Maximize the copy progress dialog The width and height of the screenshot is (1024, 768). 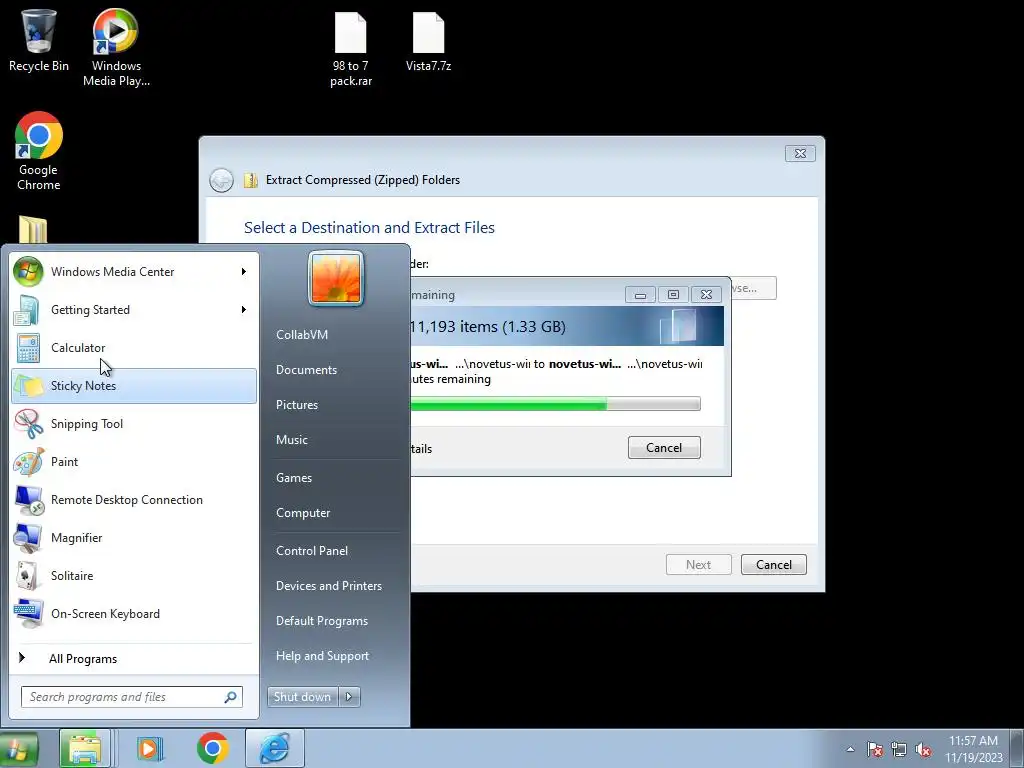click(673, 295)
